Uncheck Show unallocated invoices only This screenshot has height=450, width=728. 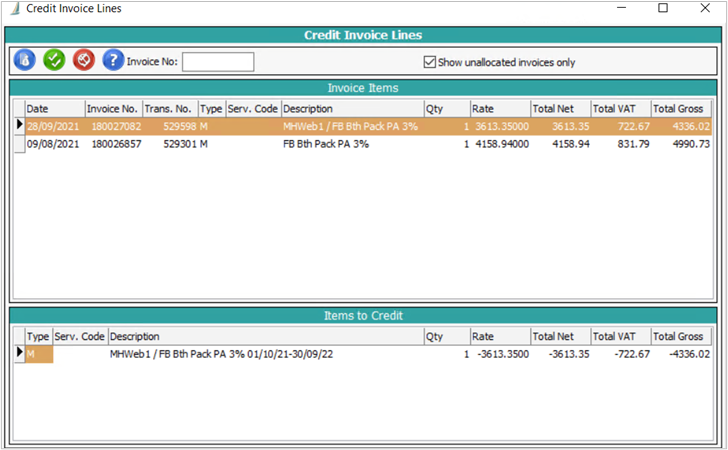point(429,62)
